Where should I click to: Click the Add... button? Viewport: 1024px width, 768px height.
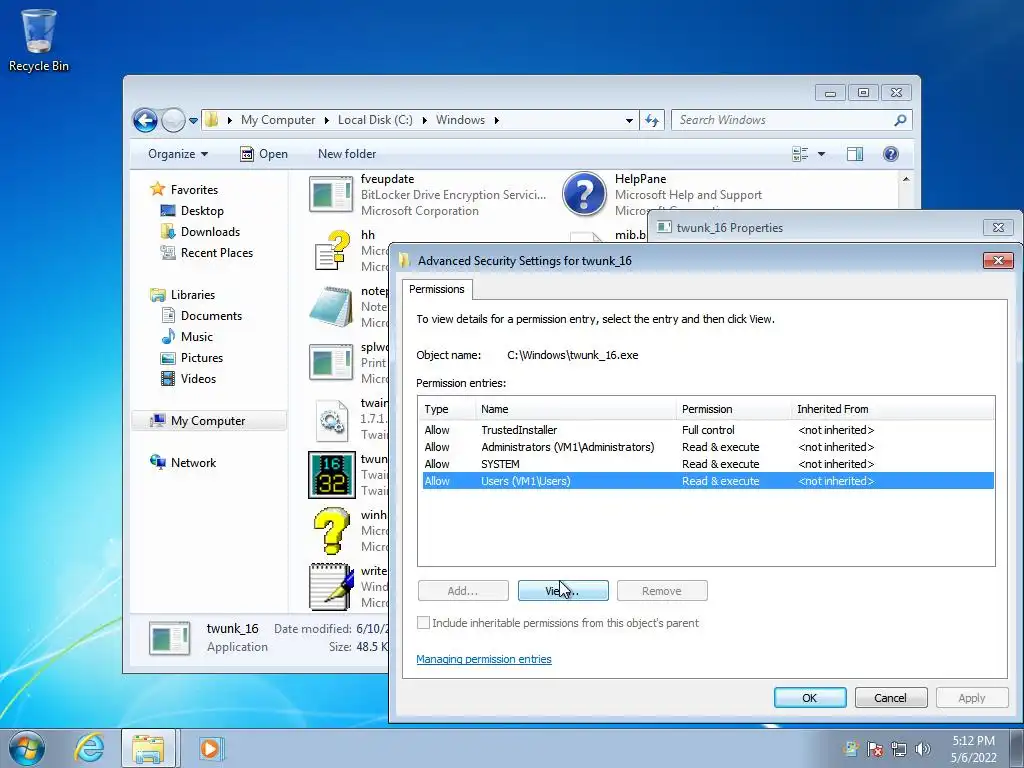pos(463,591)
